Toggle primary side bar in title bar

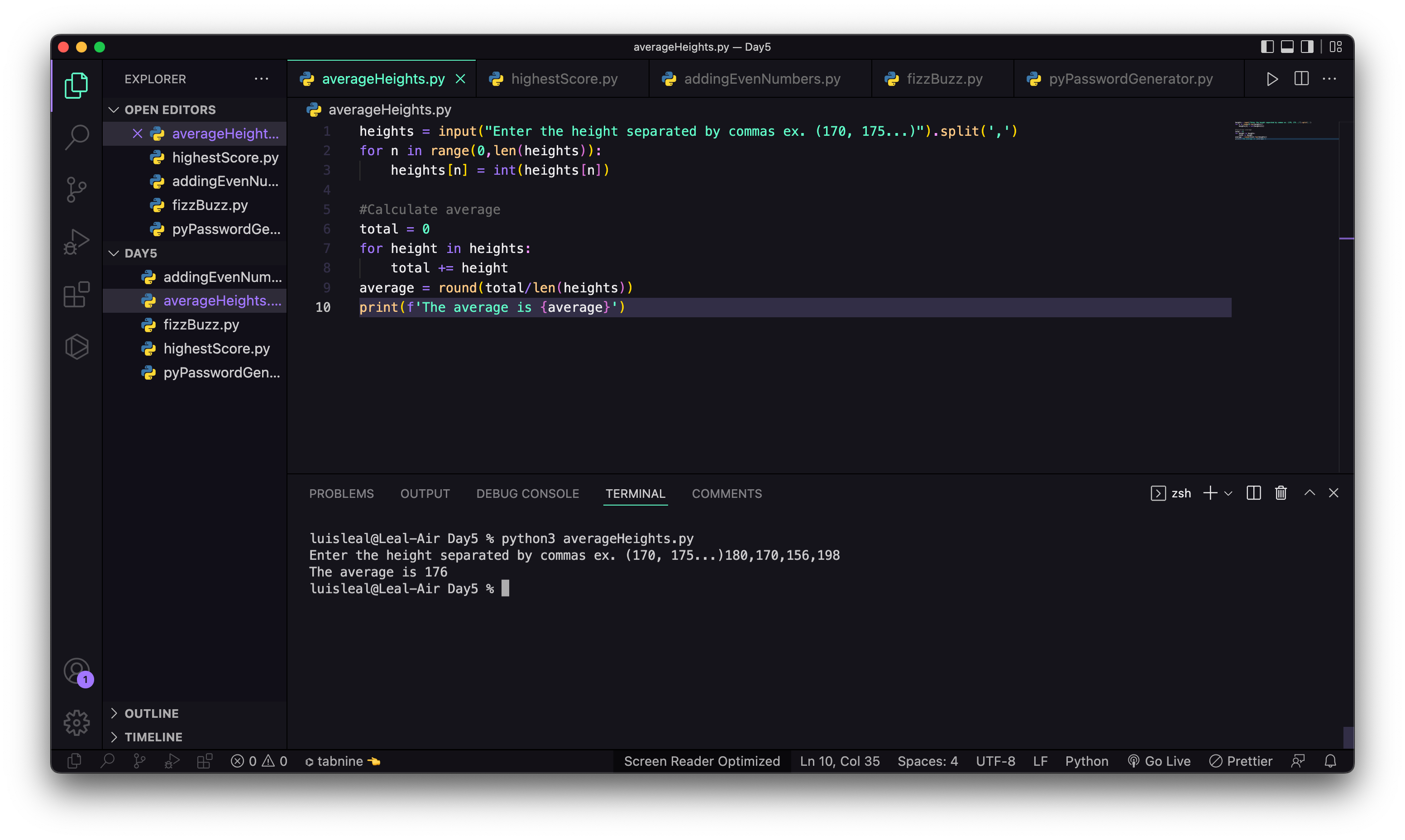[1267, 47]
